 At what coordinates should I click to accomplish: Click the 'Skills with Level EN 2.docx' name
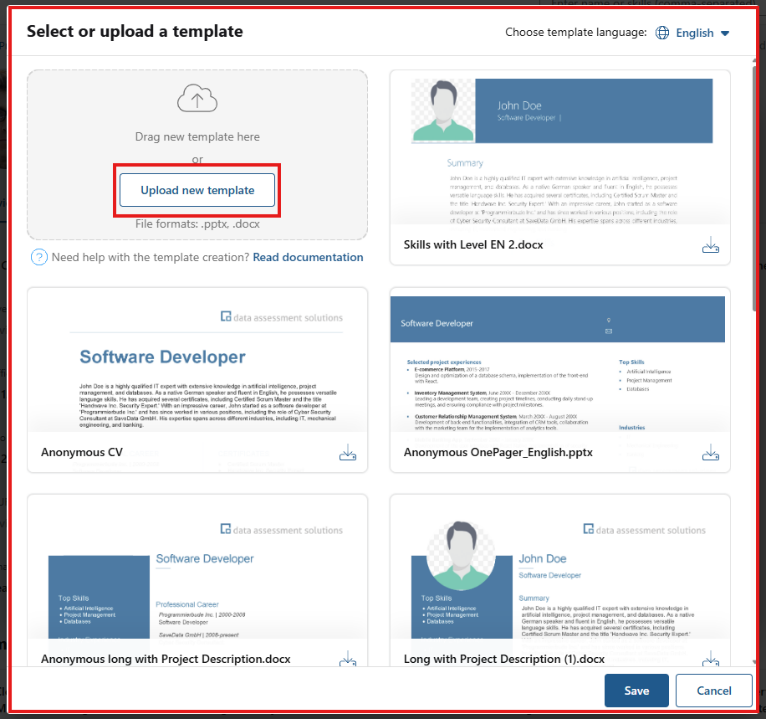tap(473, 245)
